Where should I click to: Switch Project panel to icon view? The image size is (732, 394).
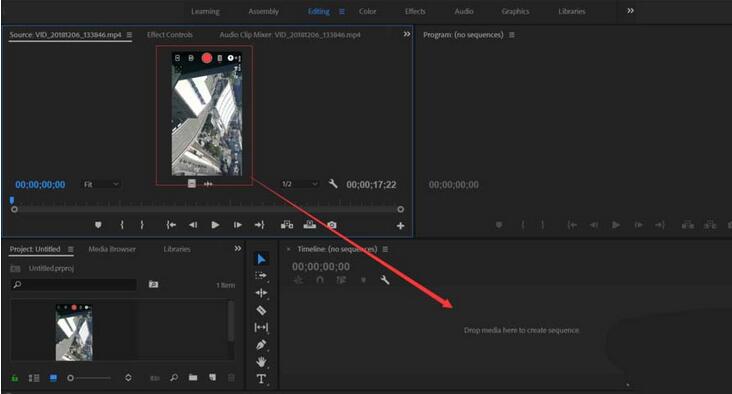click(53, 378)
